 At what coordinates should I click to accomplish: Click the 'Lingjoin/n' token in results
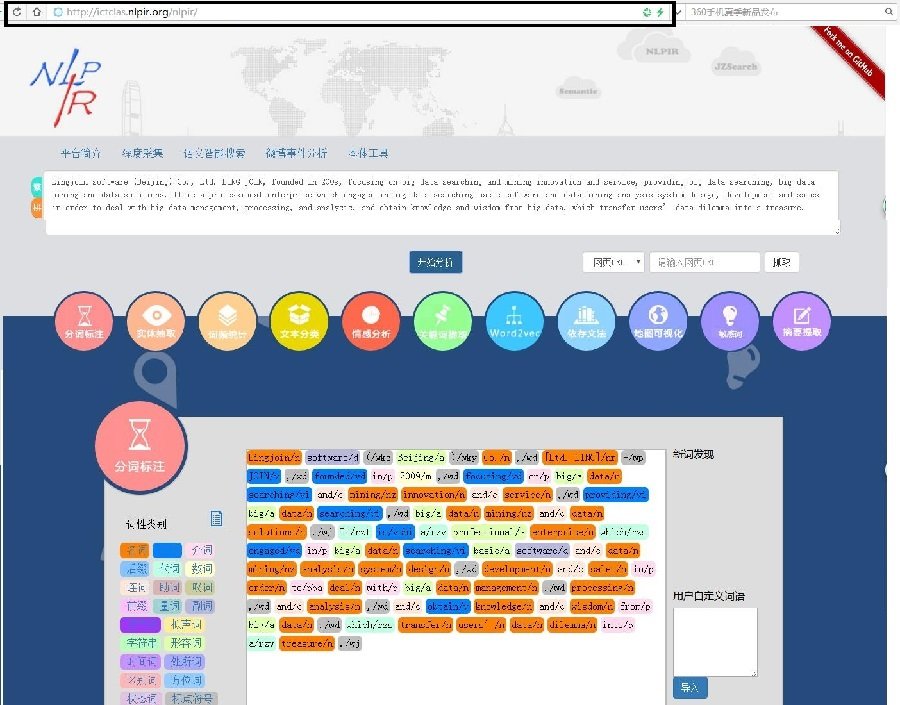(x=274, y=458)
